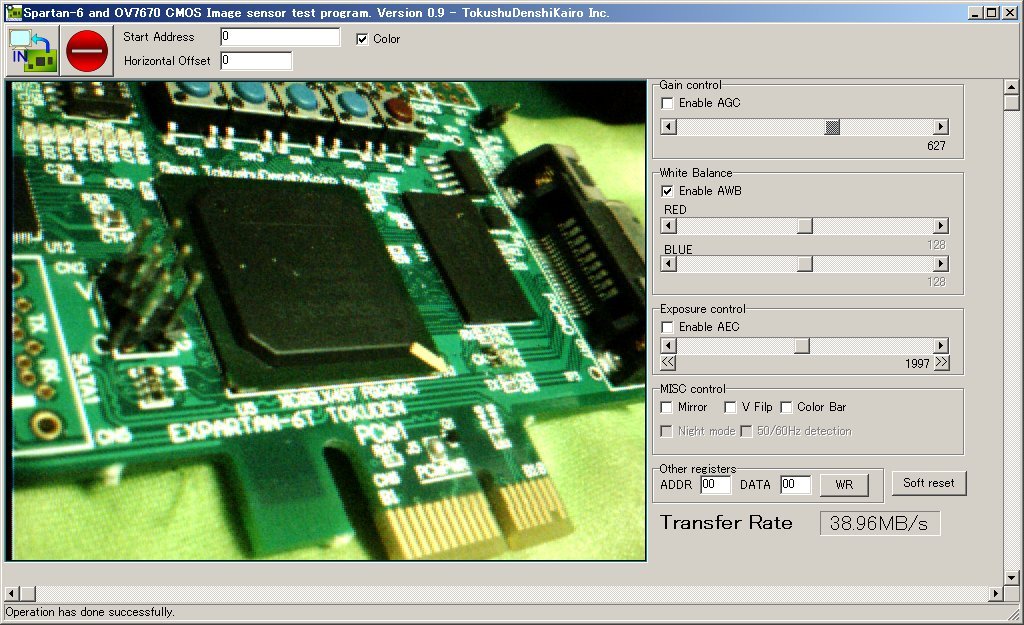Click the exposure fast-increase double arrow
The image size is (1024, 625).
click(941, 363)
